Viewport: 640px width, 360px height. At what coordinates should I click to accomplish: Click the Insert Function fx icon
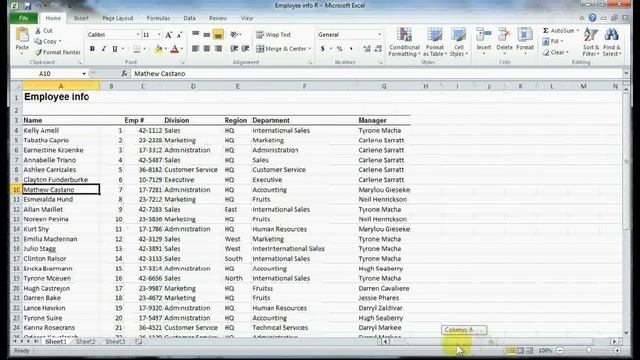(x=124, y=73)
